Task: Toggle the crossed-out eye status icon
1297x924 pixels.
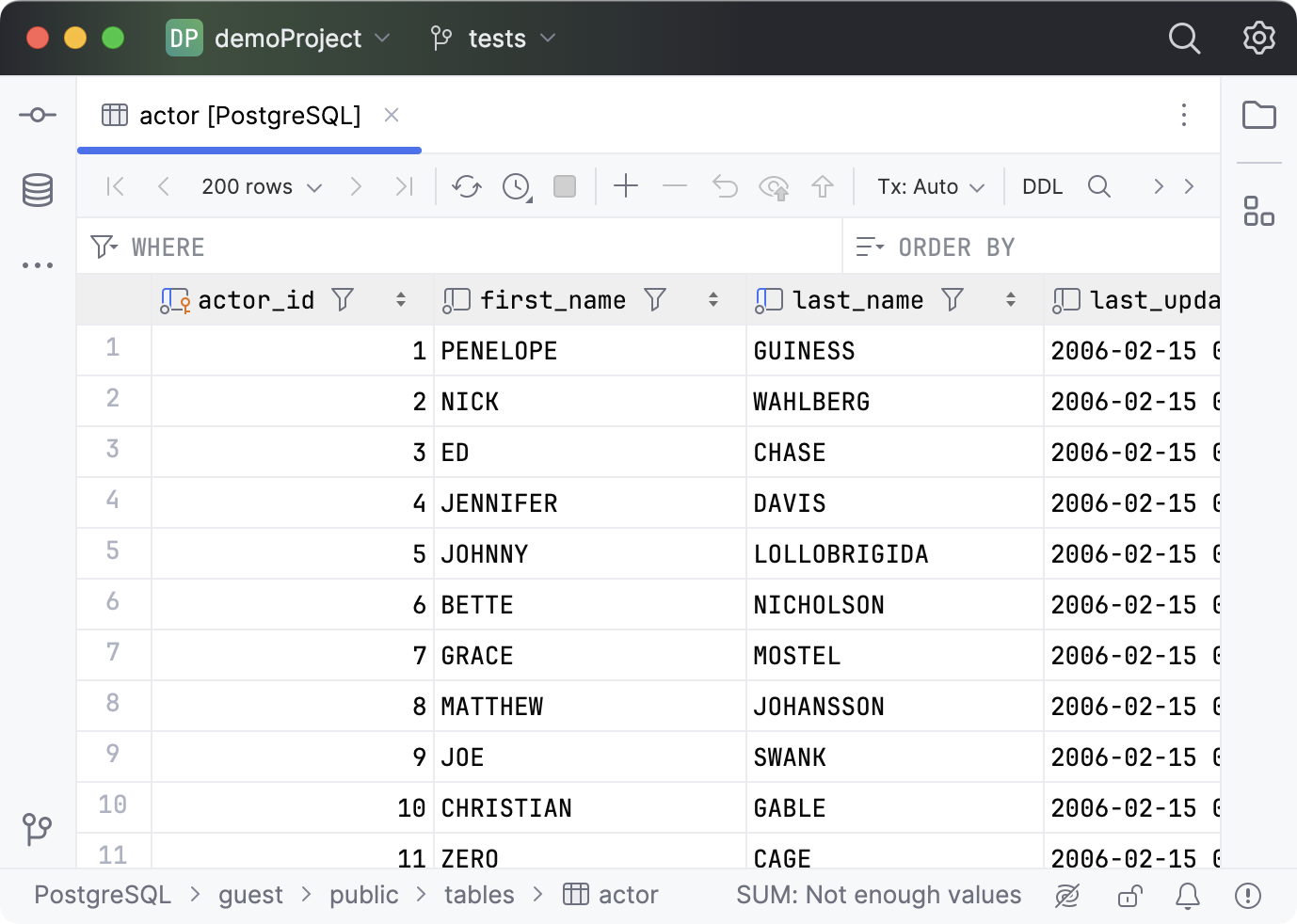Action: click(1067, 896)
